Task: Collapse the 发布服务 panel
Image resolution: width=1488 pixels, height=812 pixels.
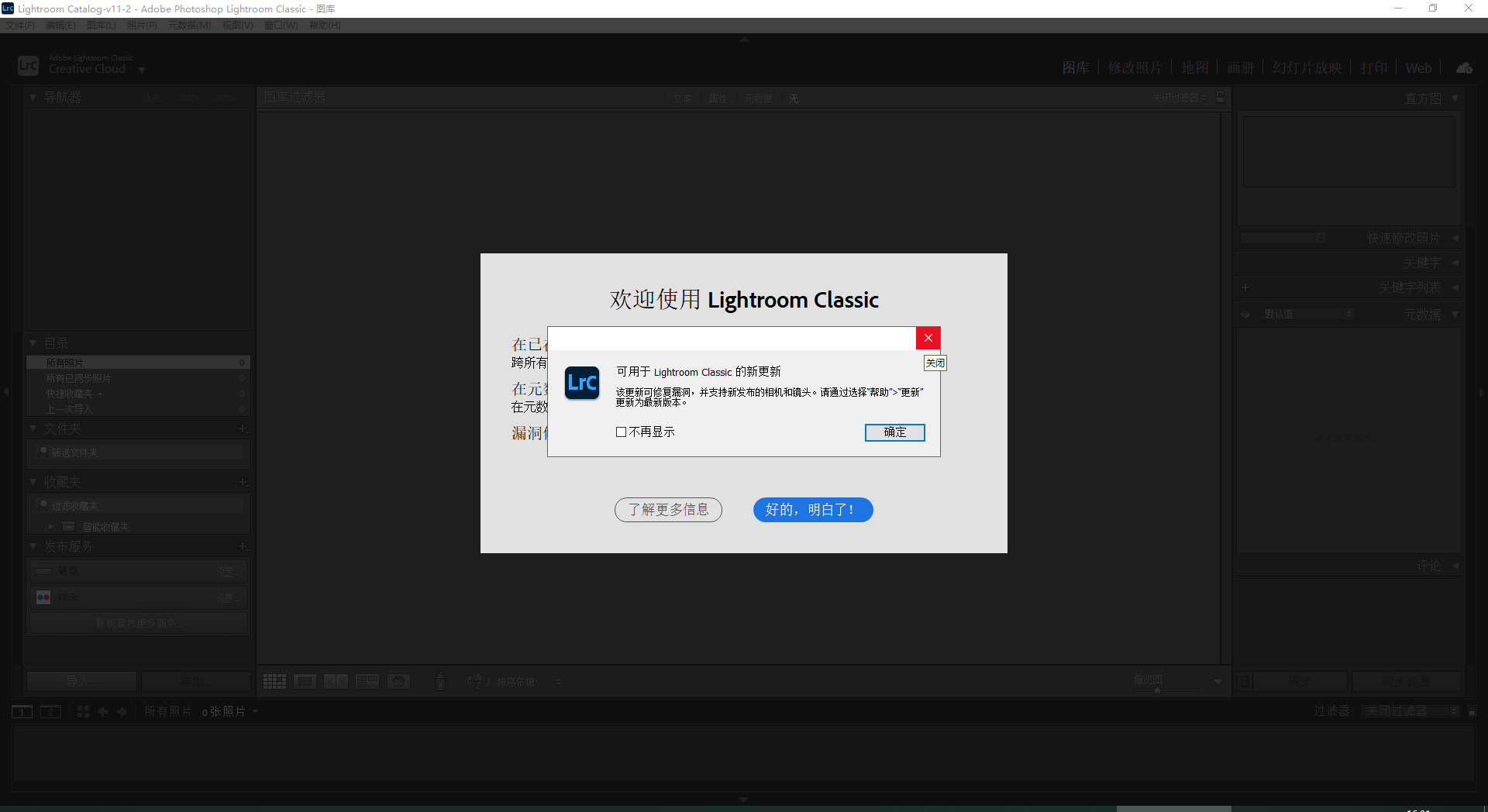Action: (33, 546)
